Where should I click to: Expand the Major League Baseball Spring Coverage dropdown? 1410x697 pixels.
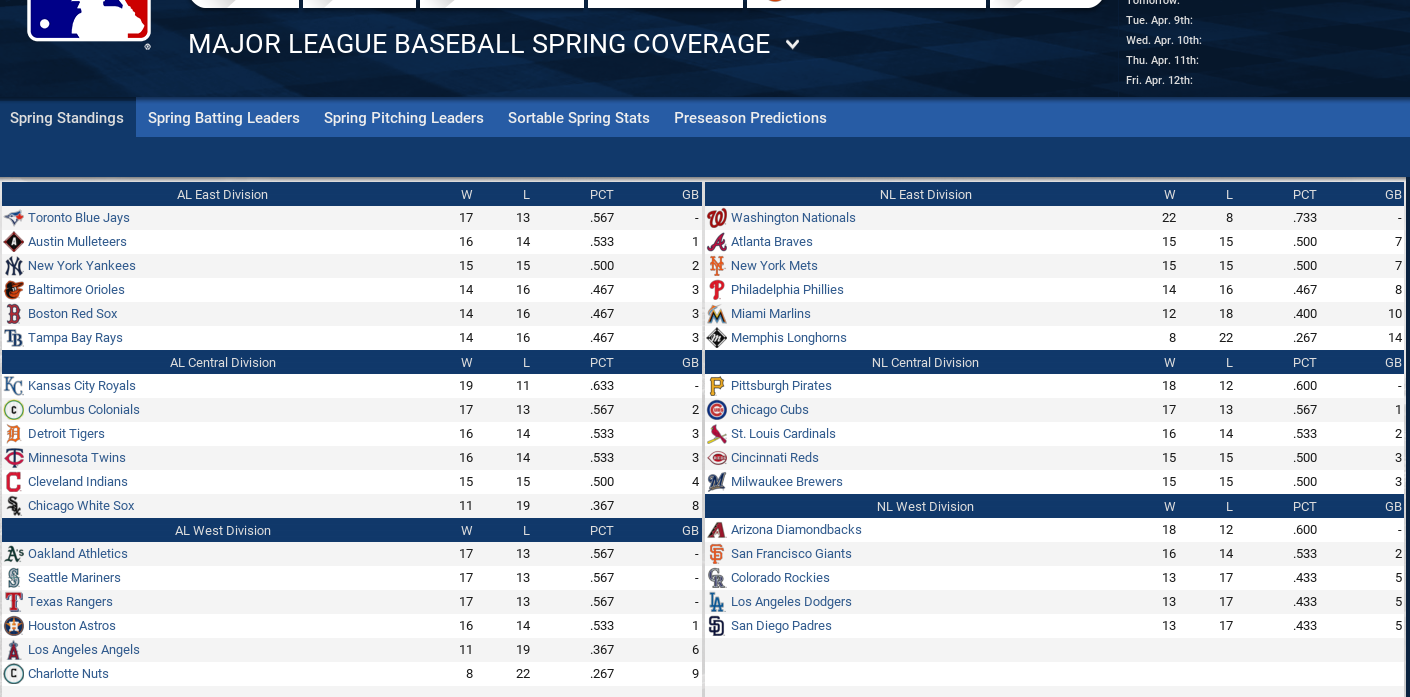coord(792,44)
